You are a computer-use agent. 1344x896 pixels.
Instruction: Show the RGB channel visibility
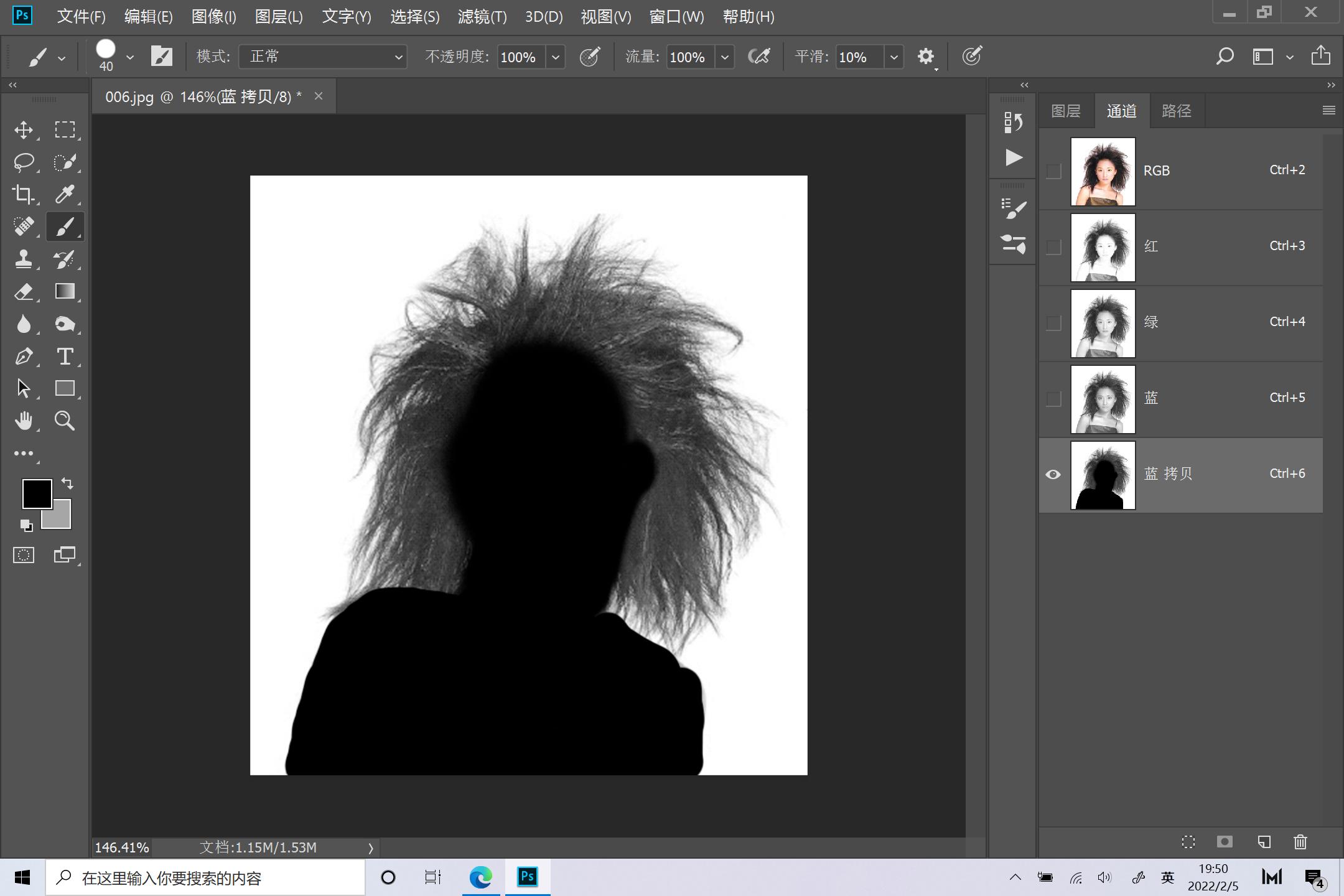pyautogui.click(x=1053, y=171)
